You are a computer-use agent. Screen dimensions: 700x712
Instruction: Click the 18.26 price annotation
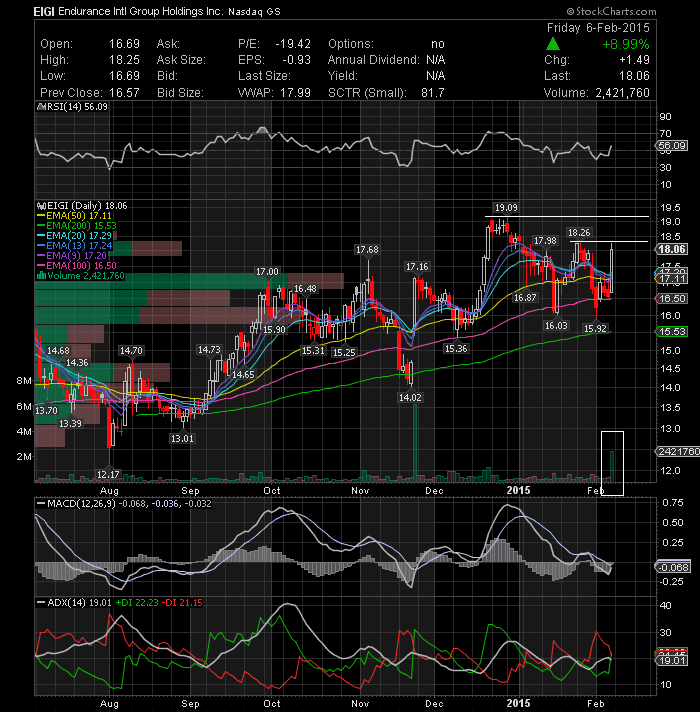coord(579,233)
